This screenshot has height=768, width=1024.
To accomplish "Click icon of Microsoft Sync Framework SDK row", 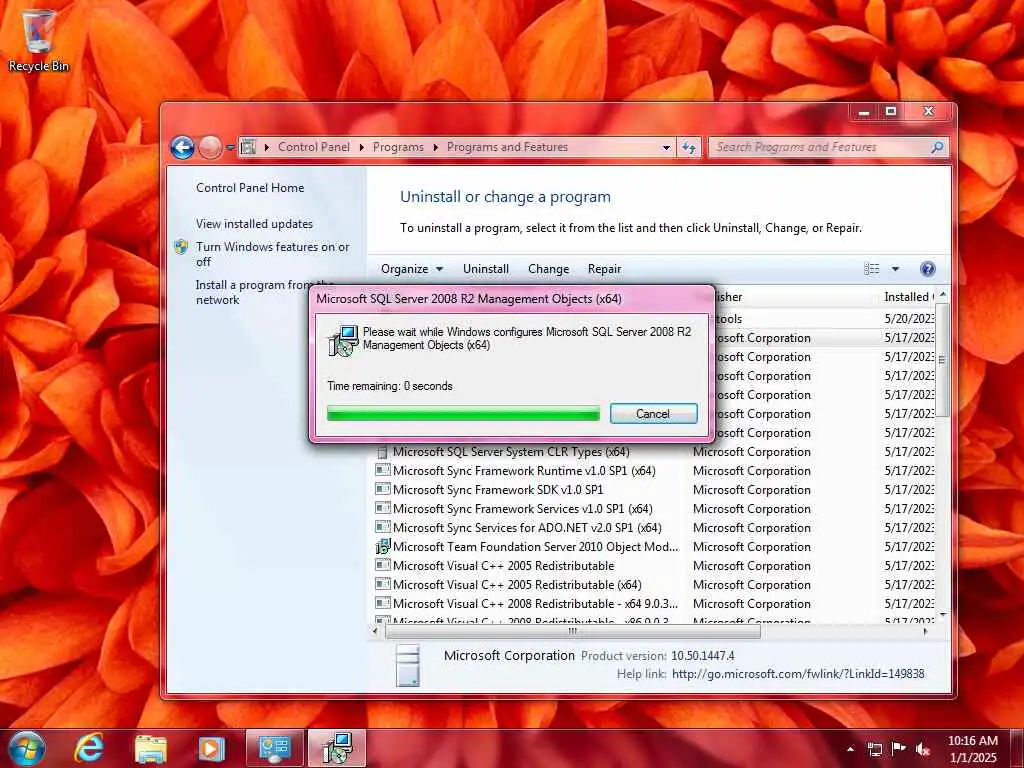I will point(383,489).
